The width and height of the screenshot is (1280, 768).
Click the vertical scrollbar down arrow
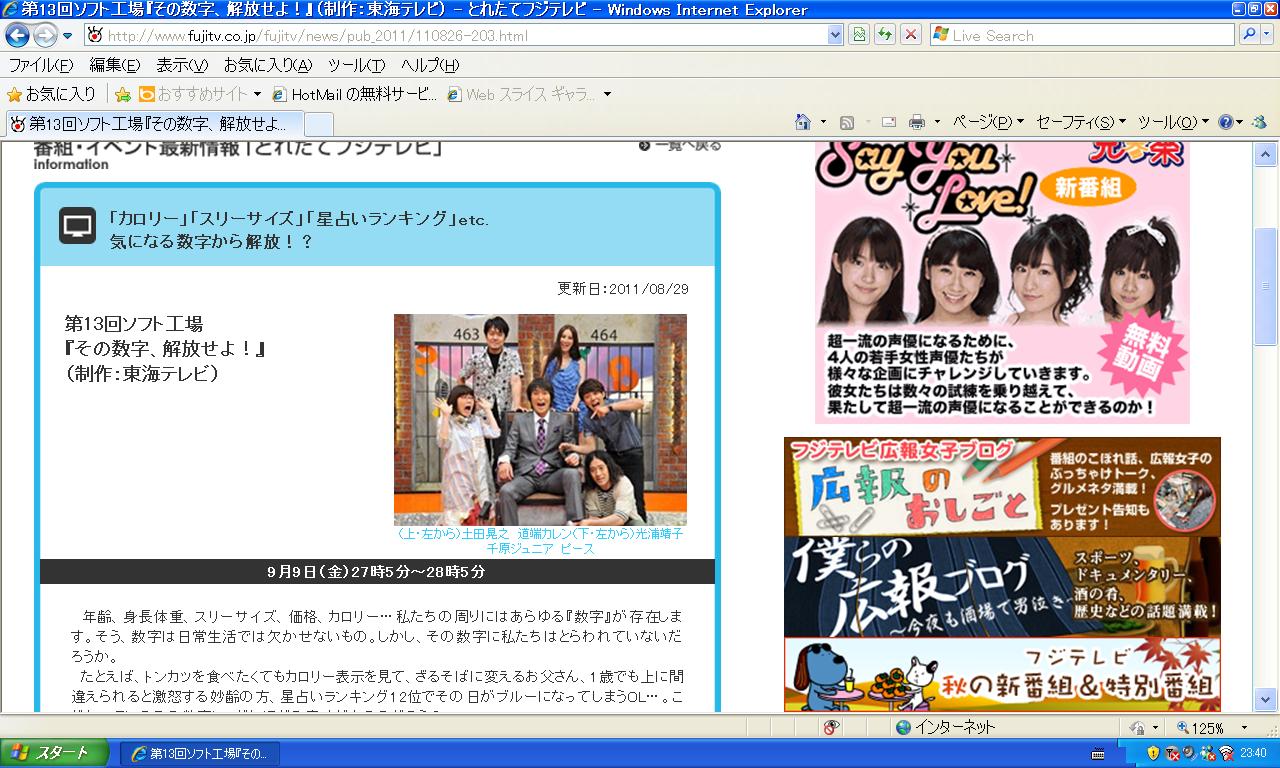[1266, 699]
